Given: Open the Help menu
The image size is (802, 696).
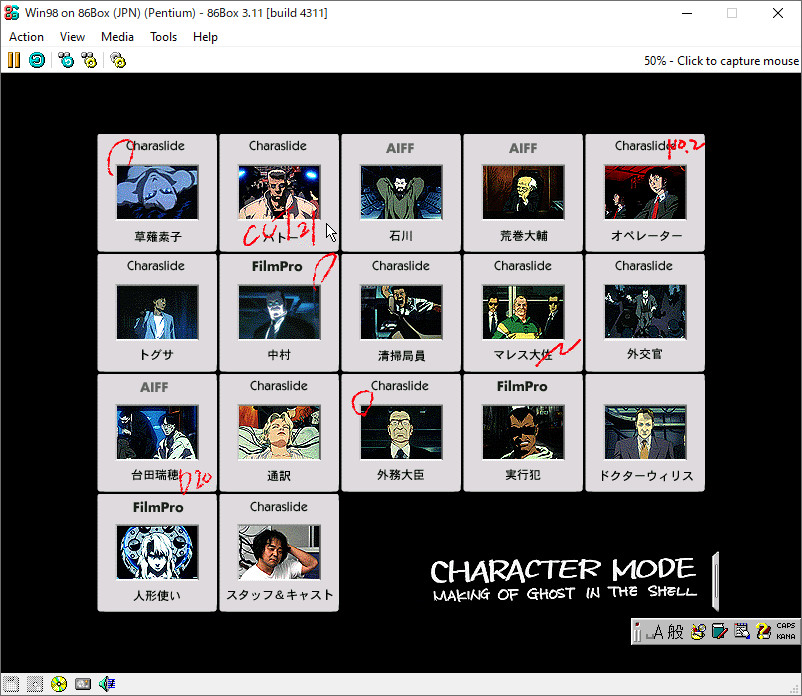Looking at the screenshot, I should 205,37.
